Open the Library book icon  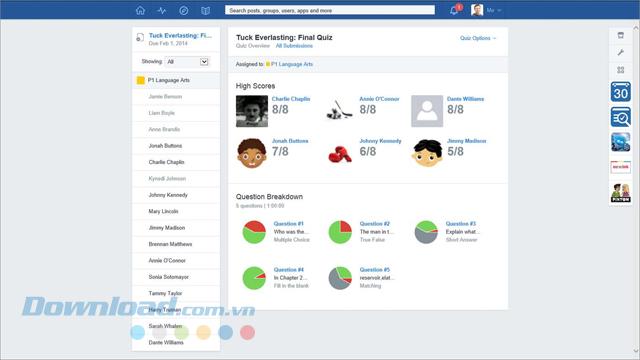tap(205, 10)
